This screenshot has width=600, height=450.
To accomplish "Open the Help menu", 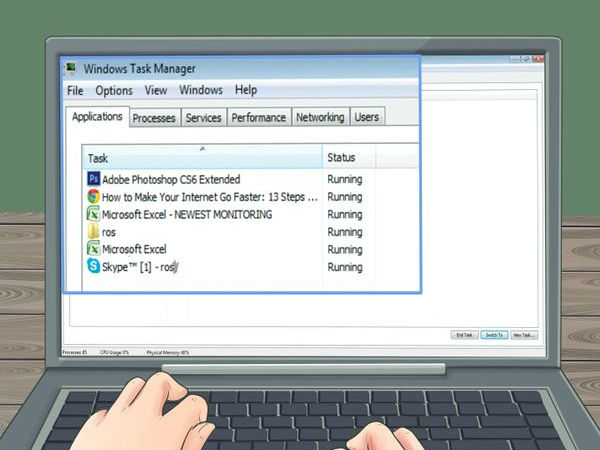I will tap(246, 90).
